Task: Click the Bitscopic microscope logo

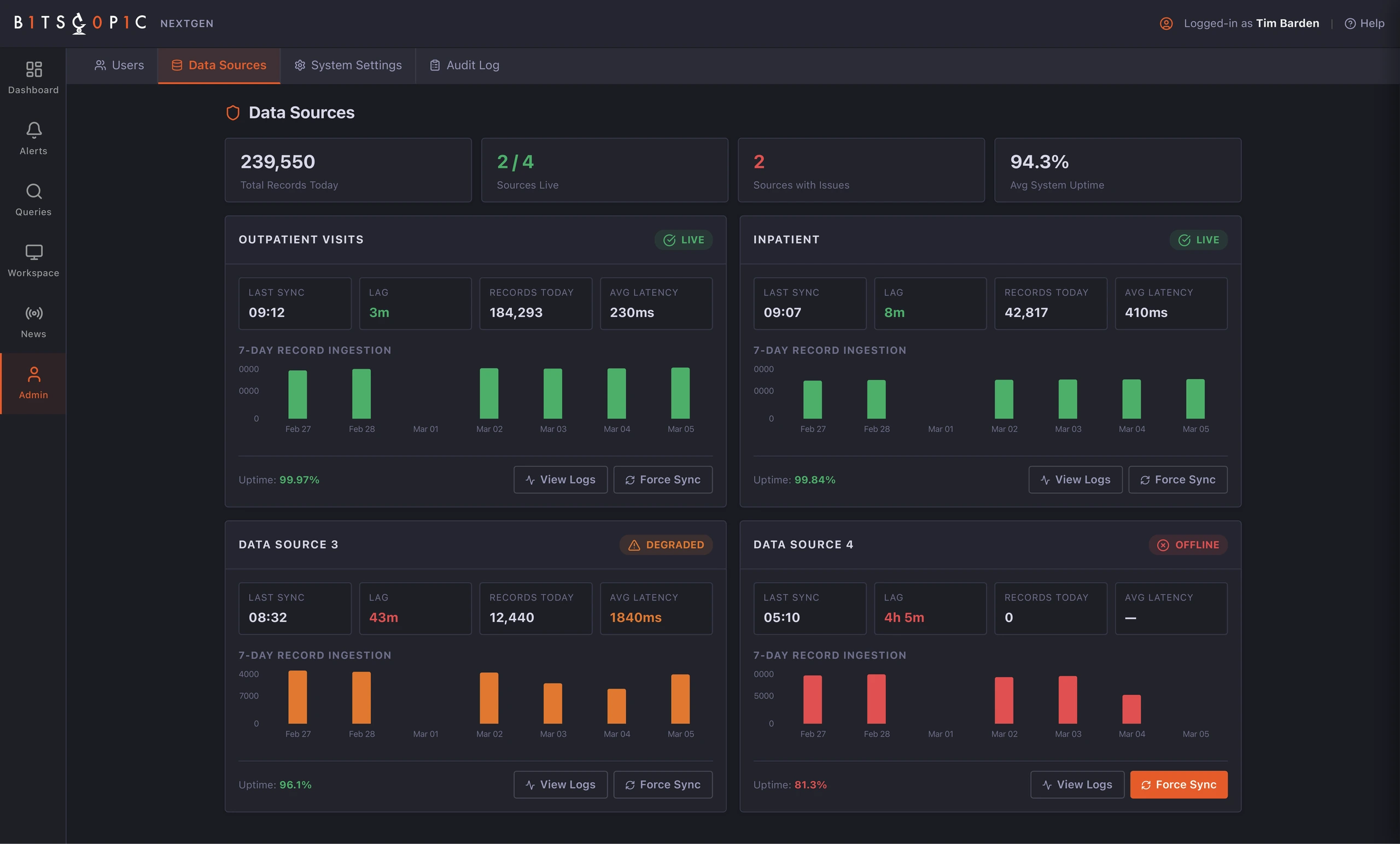Action: click(x=79, y=23)
